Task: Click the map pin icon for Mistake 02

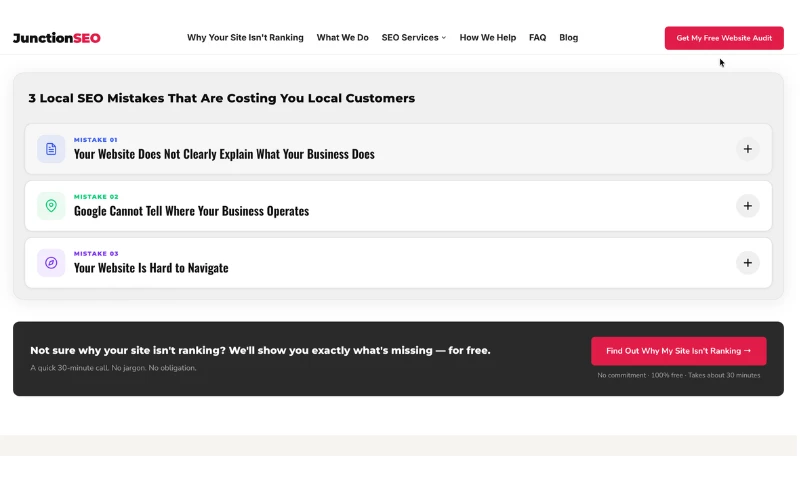Action: [x=51, y=206]
